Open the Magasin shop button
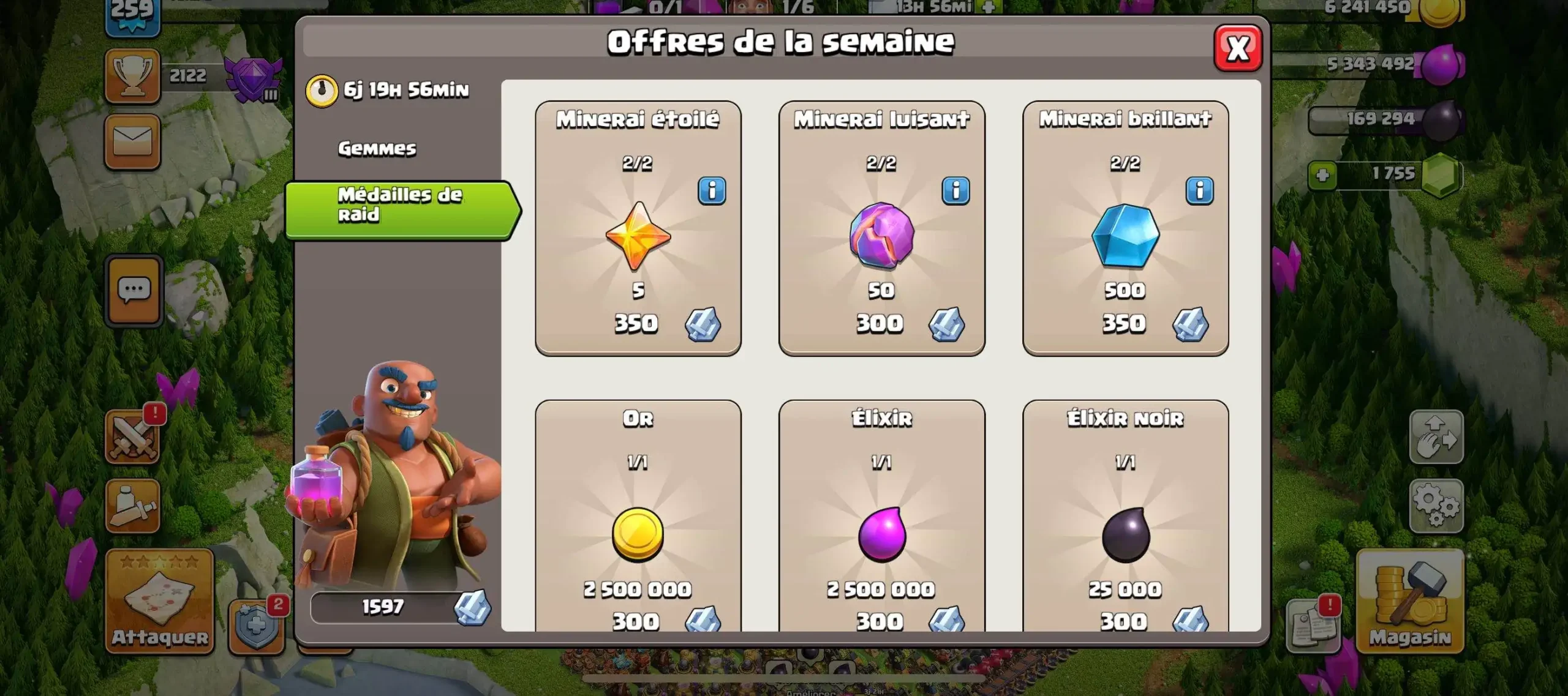The width and height of the screenshot is (1568, 696). pos(1411,601)
